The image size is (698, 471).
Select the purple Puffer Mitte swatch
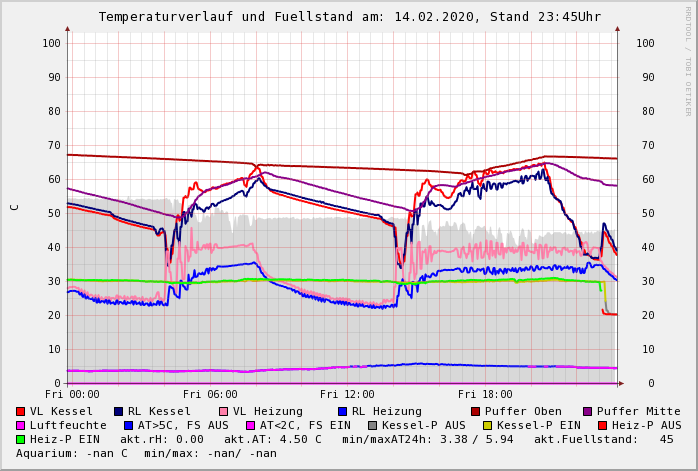(586, 411)
